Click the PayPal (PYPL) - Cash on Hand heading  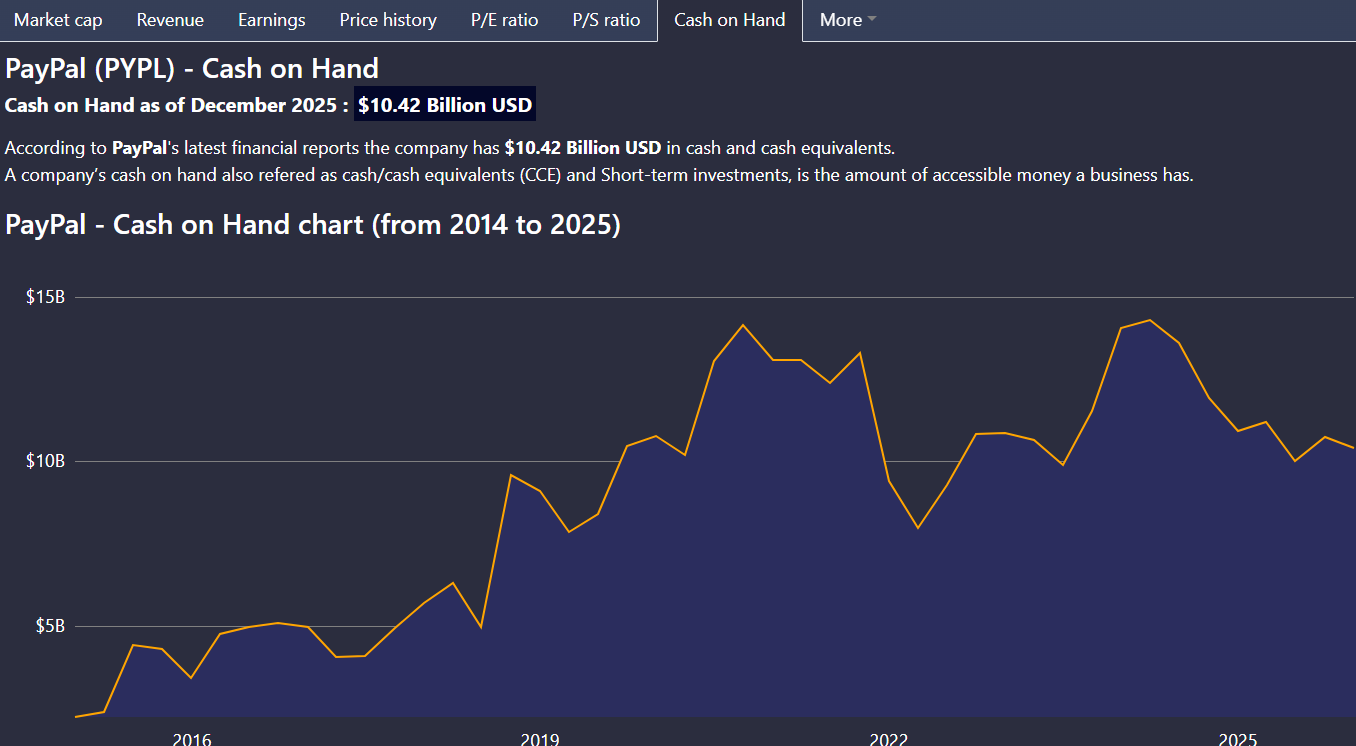pyautogui.click(x=192, y=69)
